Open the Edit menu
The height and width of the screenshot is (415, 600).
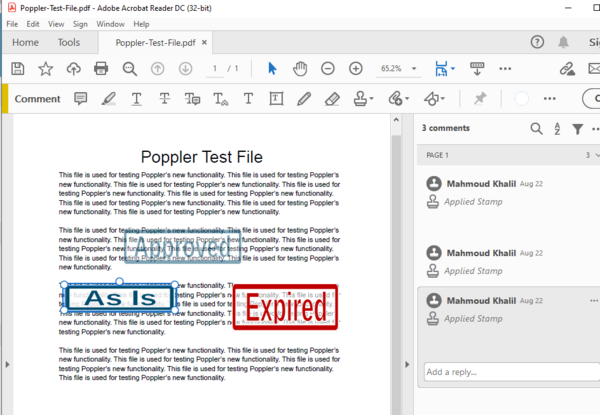pos(34,23)
